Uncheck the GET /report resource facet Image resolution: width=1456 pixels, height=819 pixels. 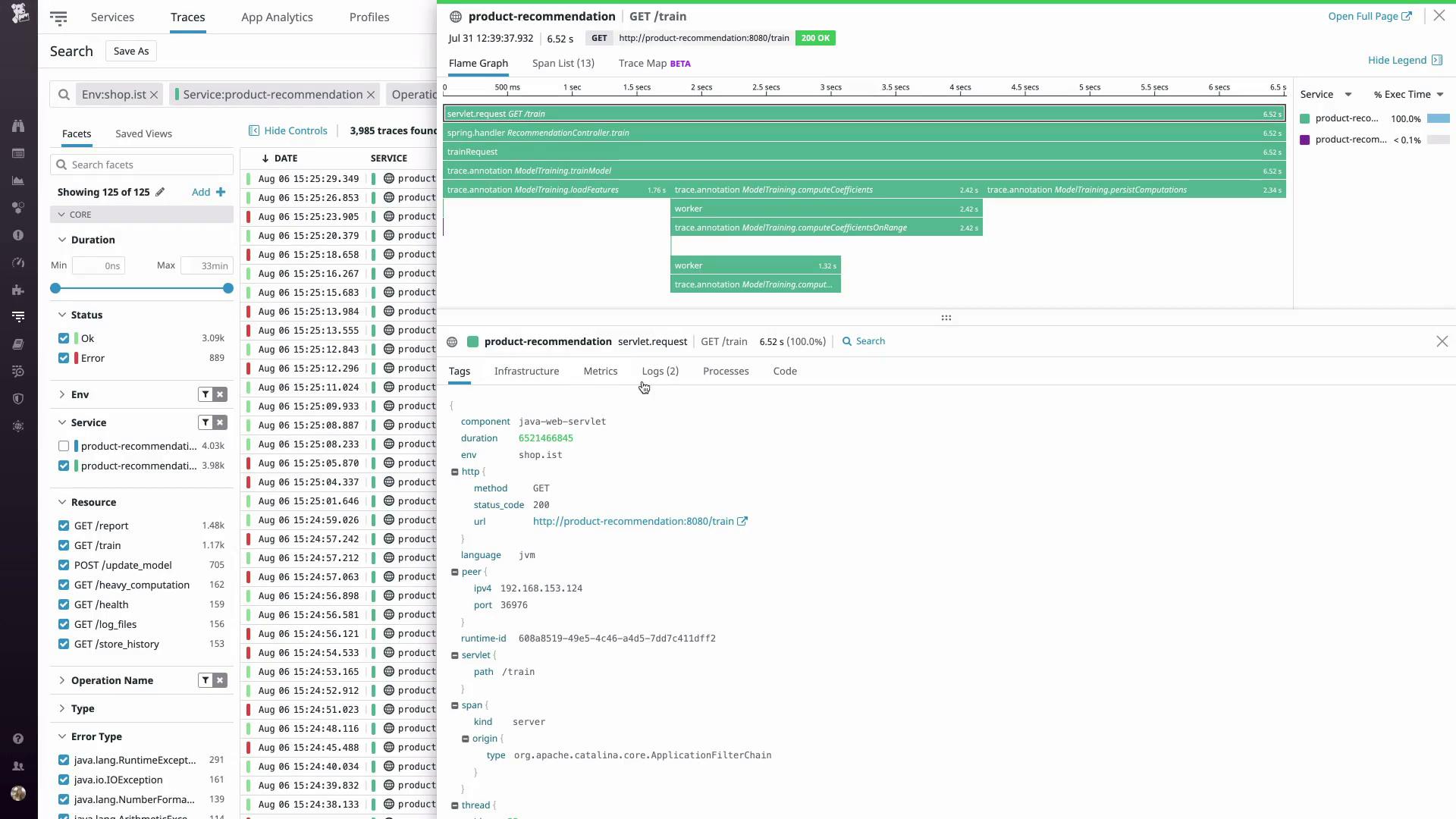(x=63, y=526)
